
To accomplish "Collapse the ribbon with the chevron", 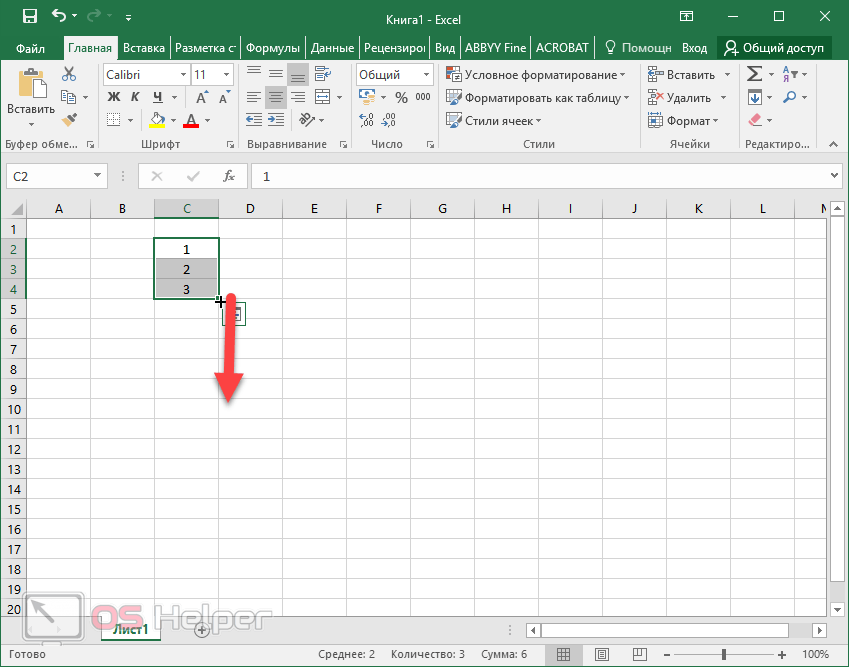I will pyautogui.click(x=833, y=143).
